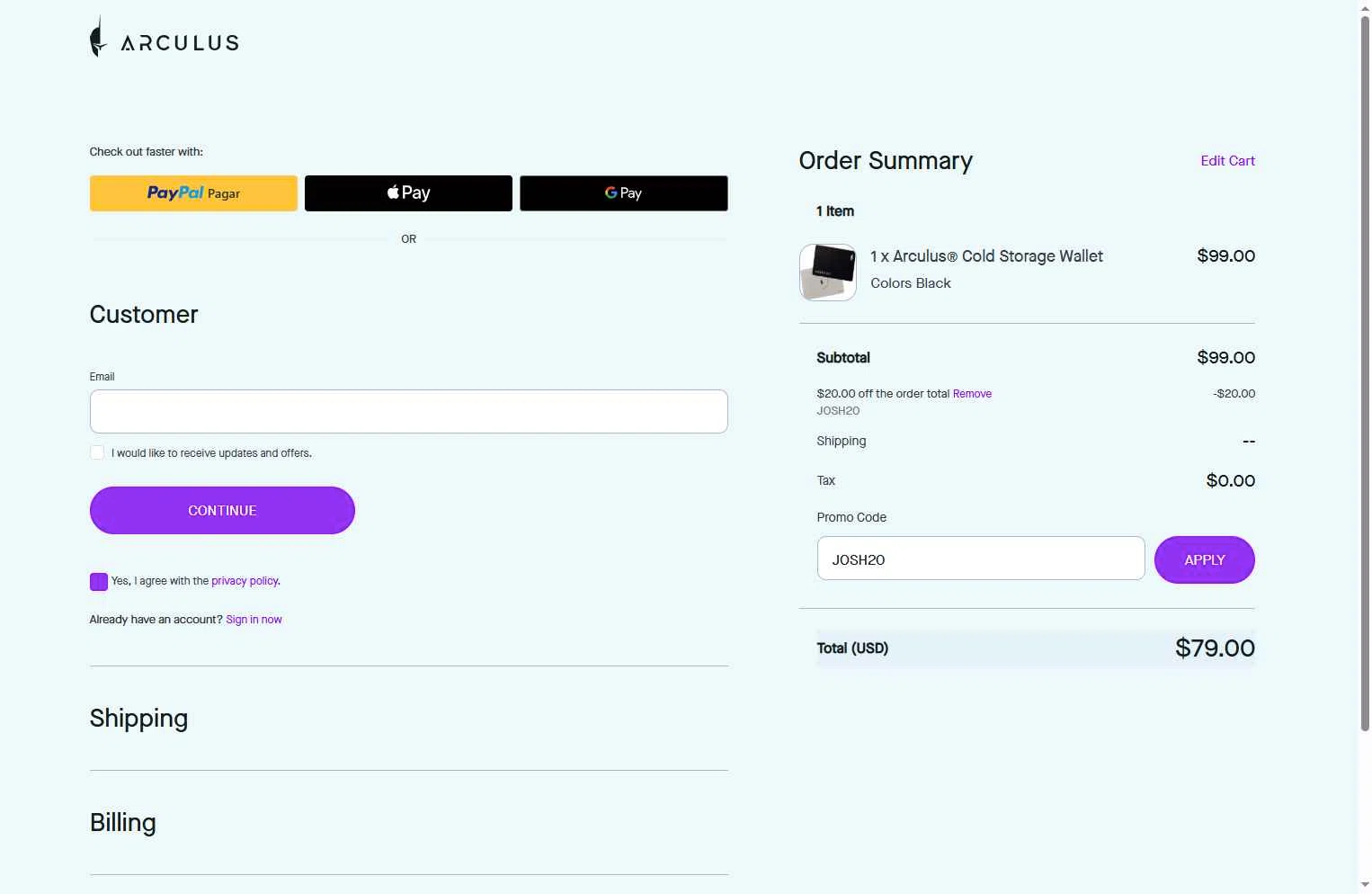Select the Billing section heading
Image resolution: width=1372 pixels, height=894 pixels.
pos(123,823)
